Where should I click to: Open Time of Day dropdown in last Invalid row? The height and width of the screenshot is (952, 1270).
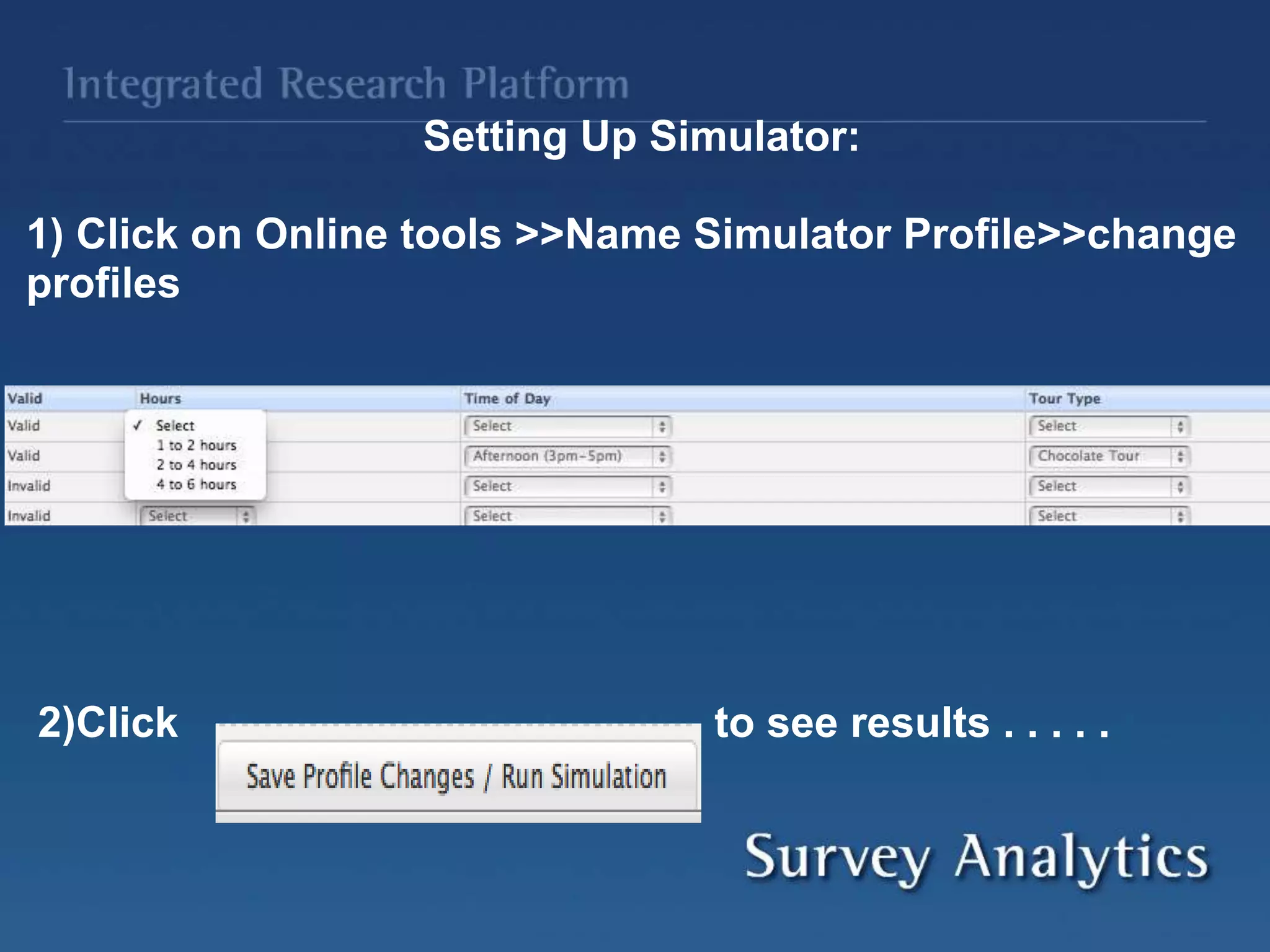pos(567,516)
